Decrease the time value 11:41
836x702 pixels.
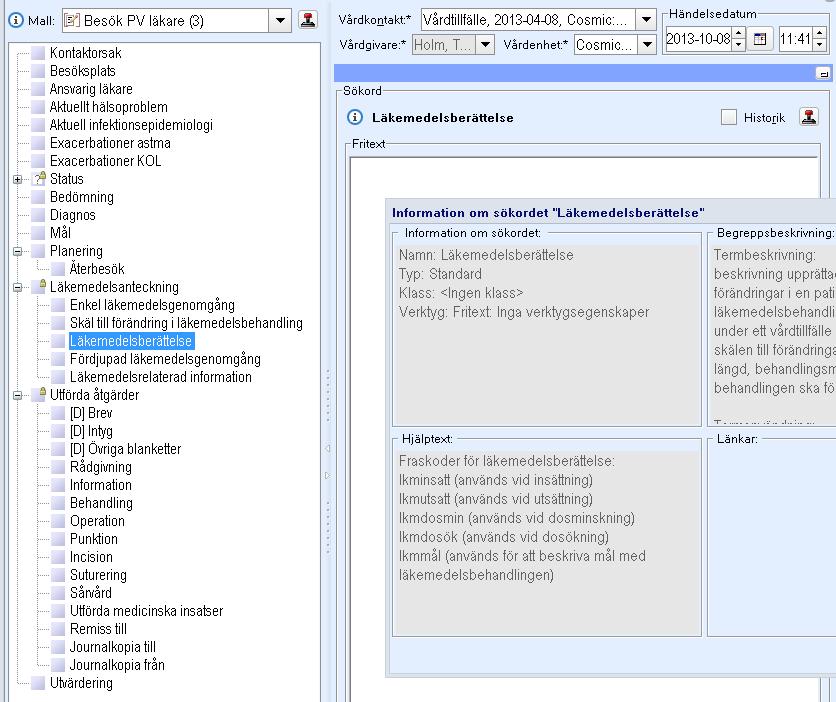click(820, 44)
